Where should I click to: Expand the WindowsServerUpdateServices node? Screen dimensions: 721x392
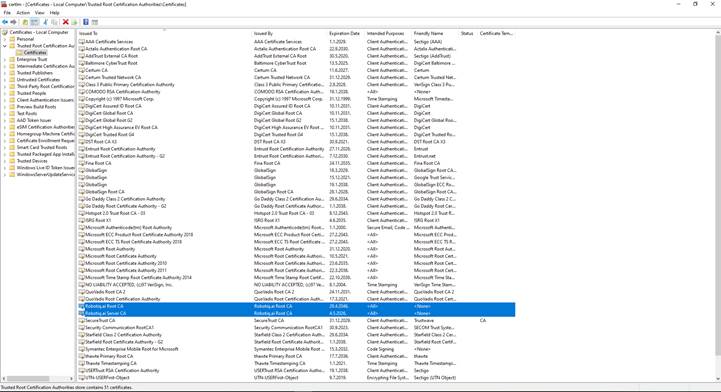(5, 174)
